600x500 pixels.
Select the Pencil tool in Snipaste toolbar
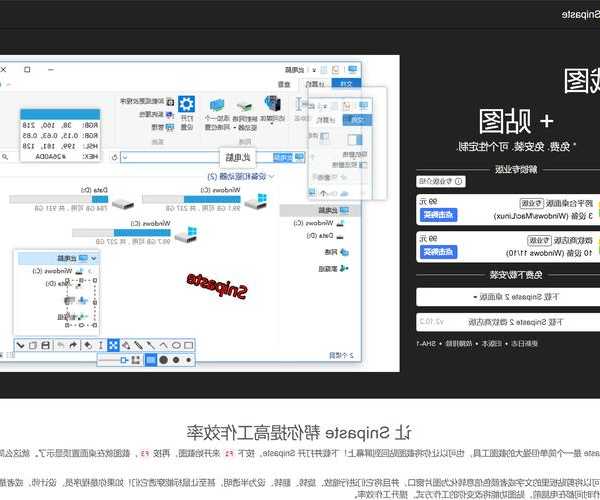point(138,345)
